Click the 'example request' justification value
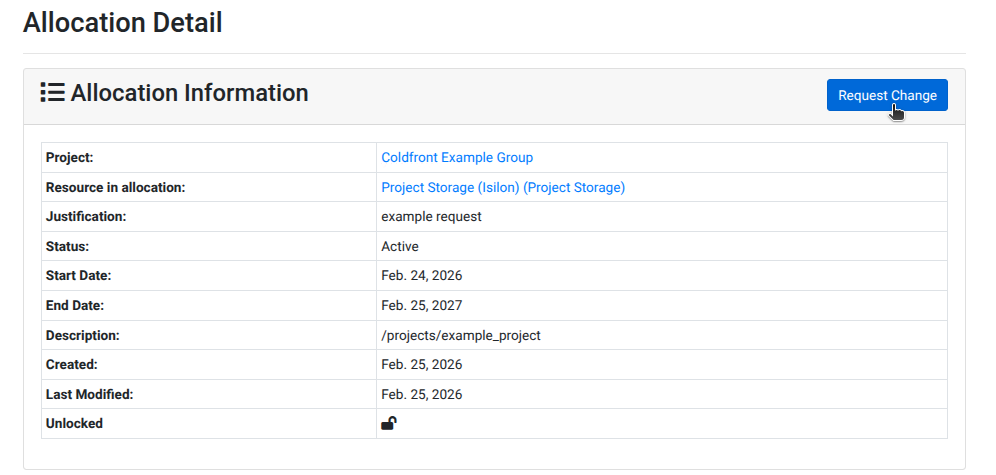 [431, 216]
